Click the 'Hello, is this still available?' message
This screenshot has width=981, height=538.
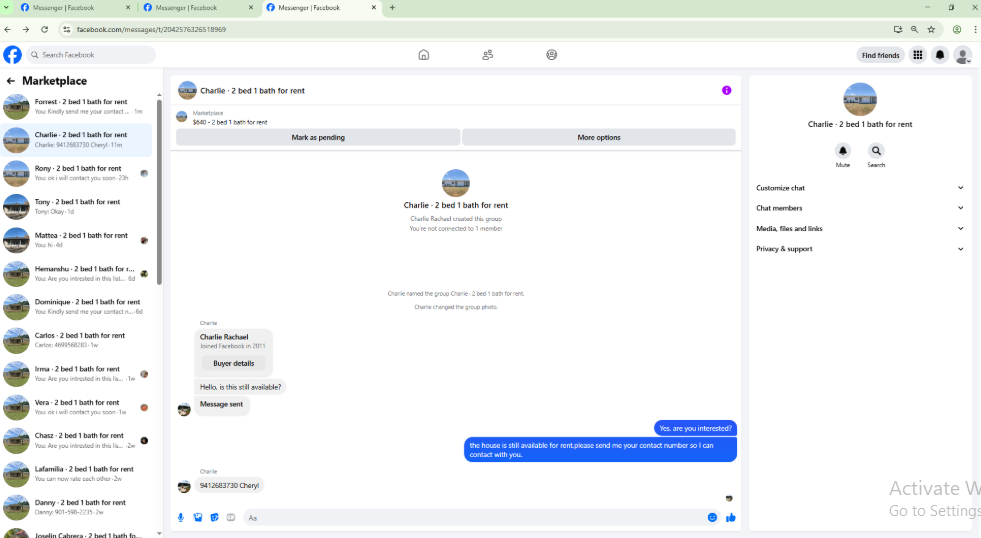[x=240, y=387]
